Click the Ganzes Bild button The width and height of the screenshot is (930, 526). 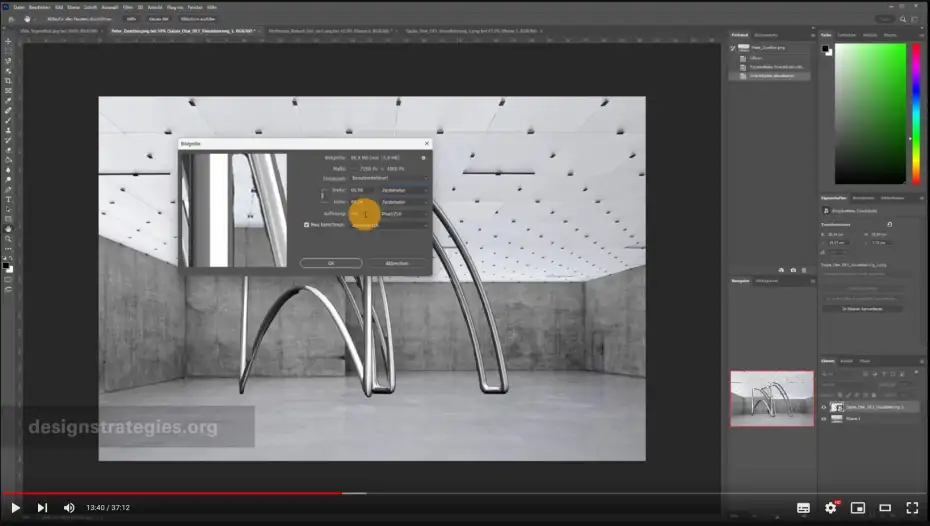(158, 19)
